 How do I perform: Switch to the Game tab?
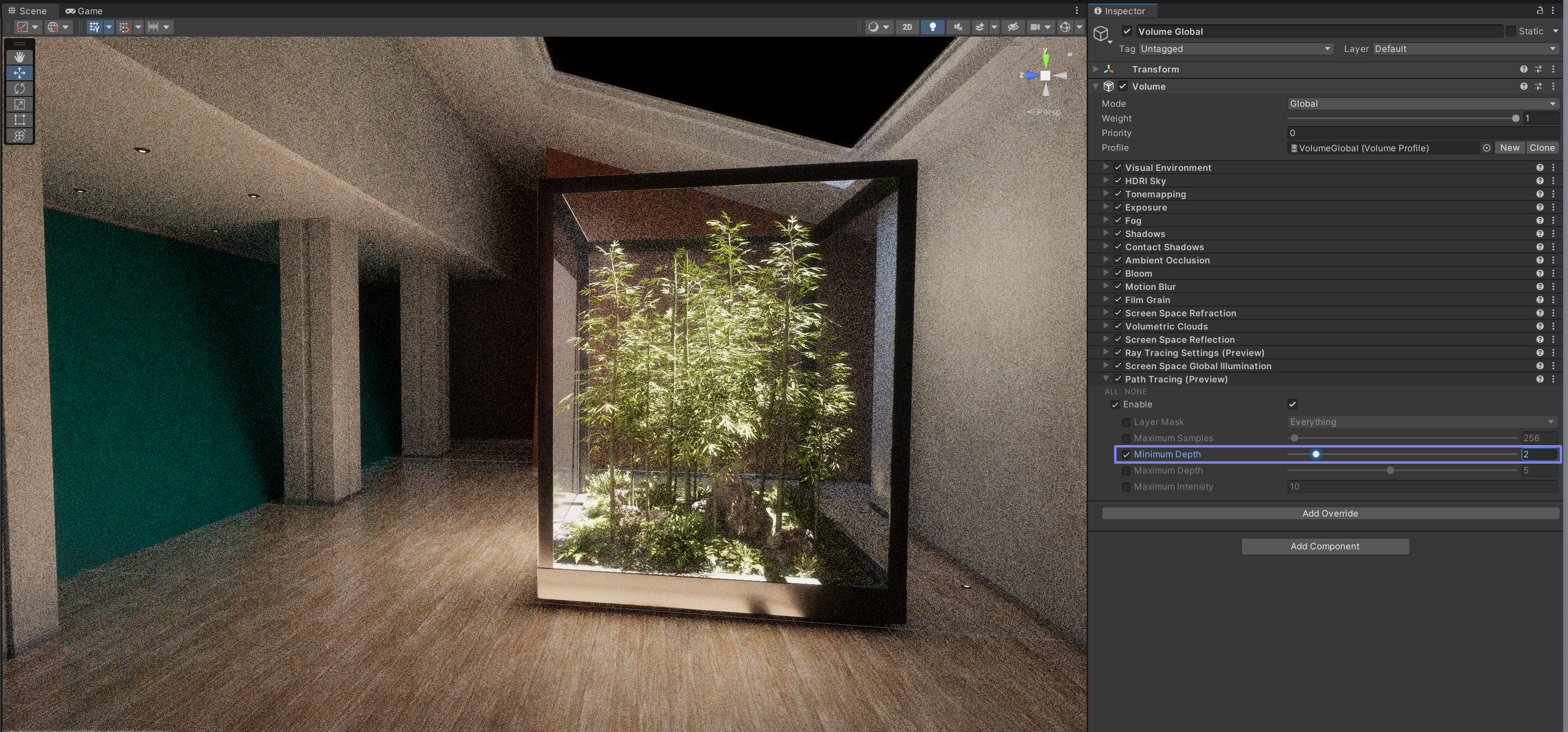point(84,10)
